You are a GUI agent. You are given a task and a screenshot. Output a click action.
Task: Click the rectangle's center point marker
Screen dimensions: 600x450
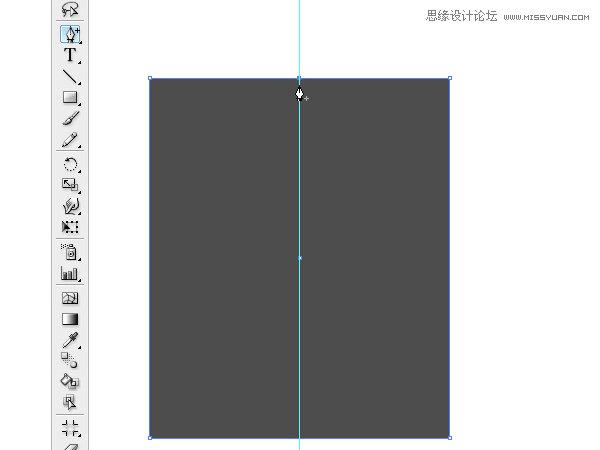tap(300, 258)
